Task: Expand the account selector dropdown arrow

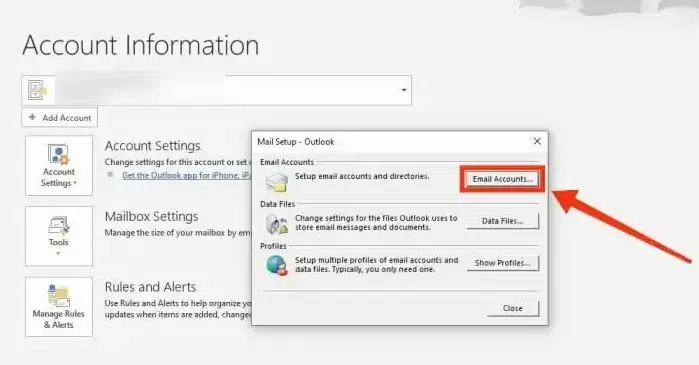Action: coord(403,90)
